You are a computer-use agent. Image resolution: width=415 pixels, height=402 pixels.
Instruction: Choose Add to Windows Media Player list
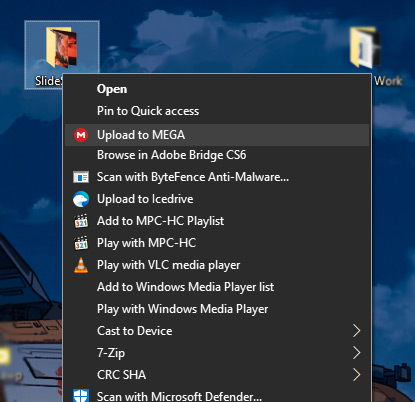217,287
